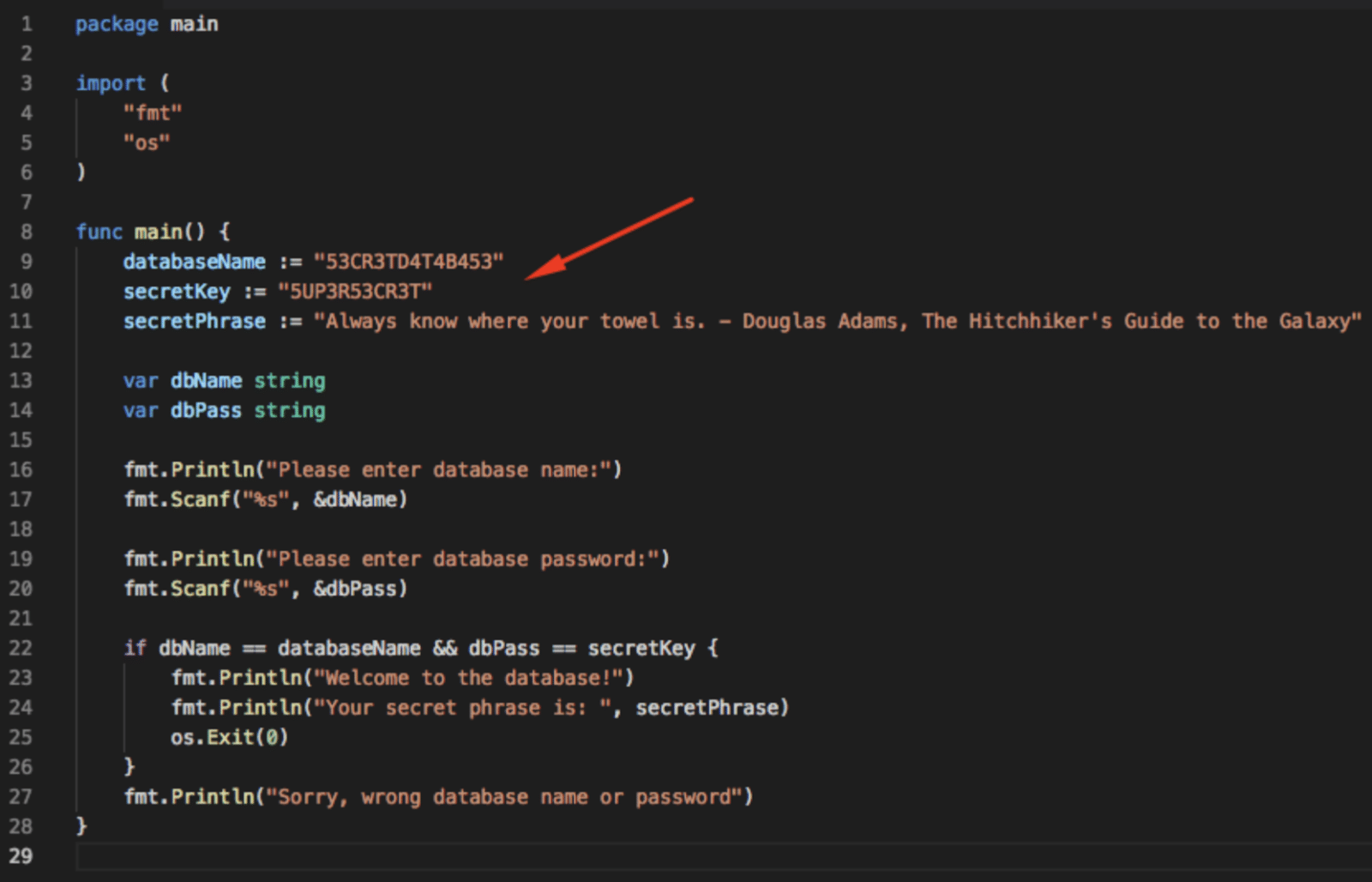Select the func keyword on line 8
The height and width of the screenshot is (882, 1372).
(99, 231)
